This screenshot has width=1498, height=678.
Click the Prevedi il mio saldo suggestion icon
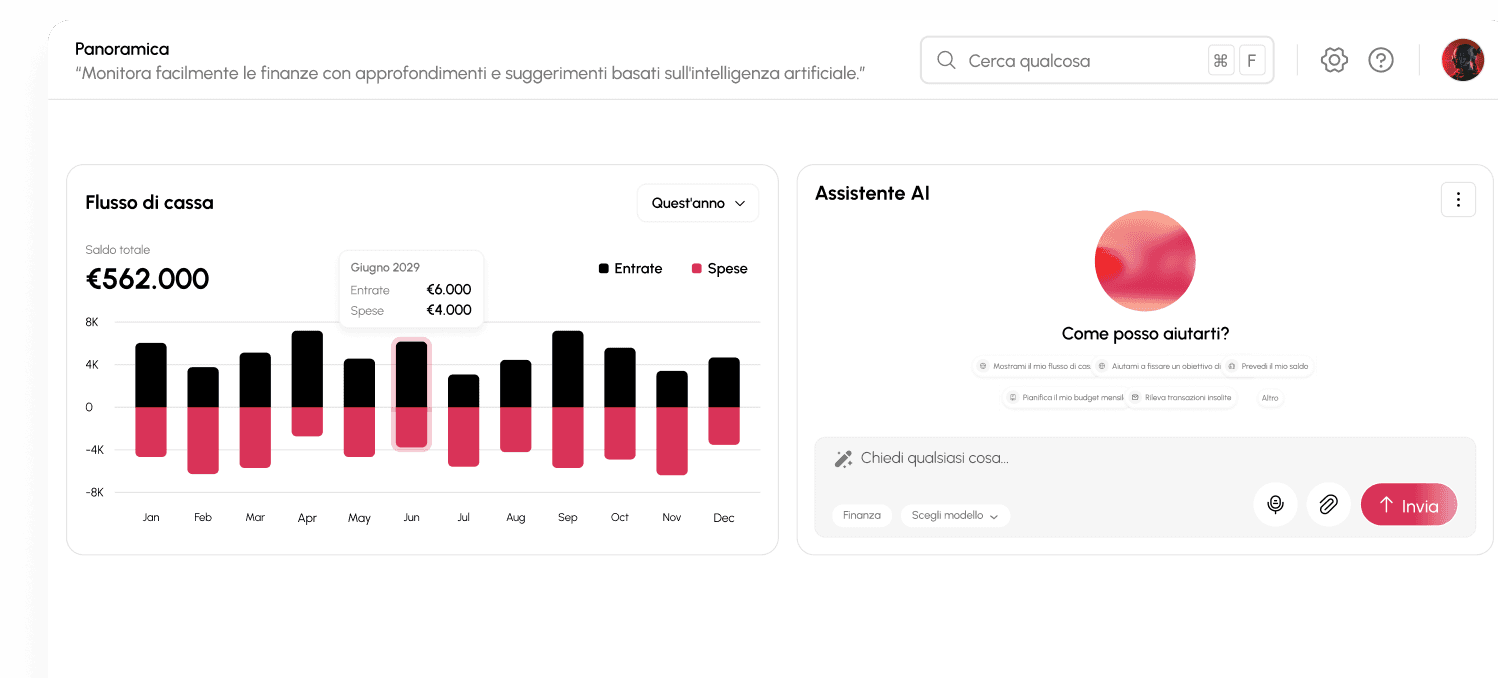click(1230, 366)
